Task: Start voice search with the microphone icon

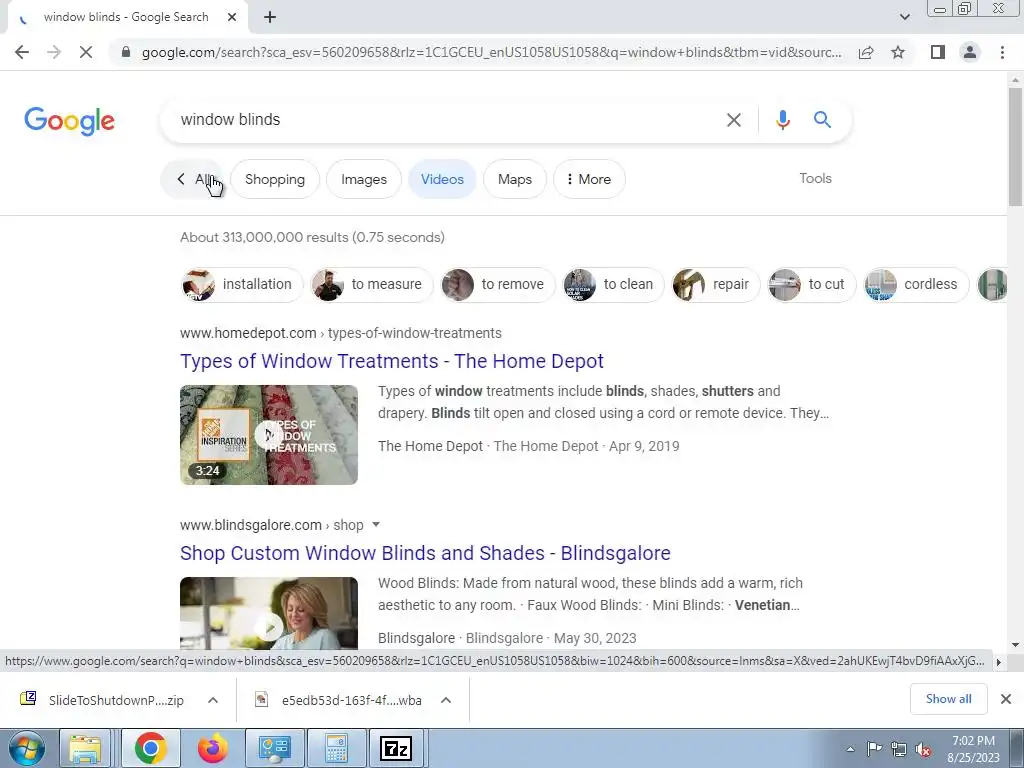Action: (782, 120)
